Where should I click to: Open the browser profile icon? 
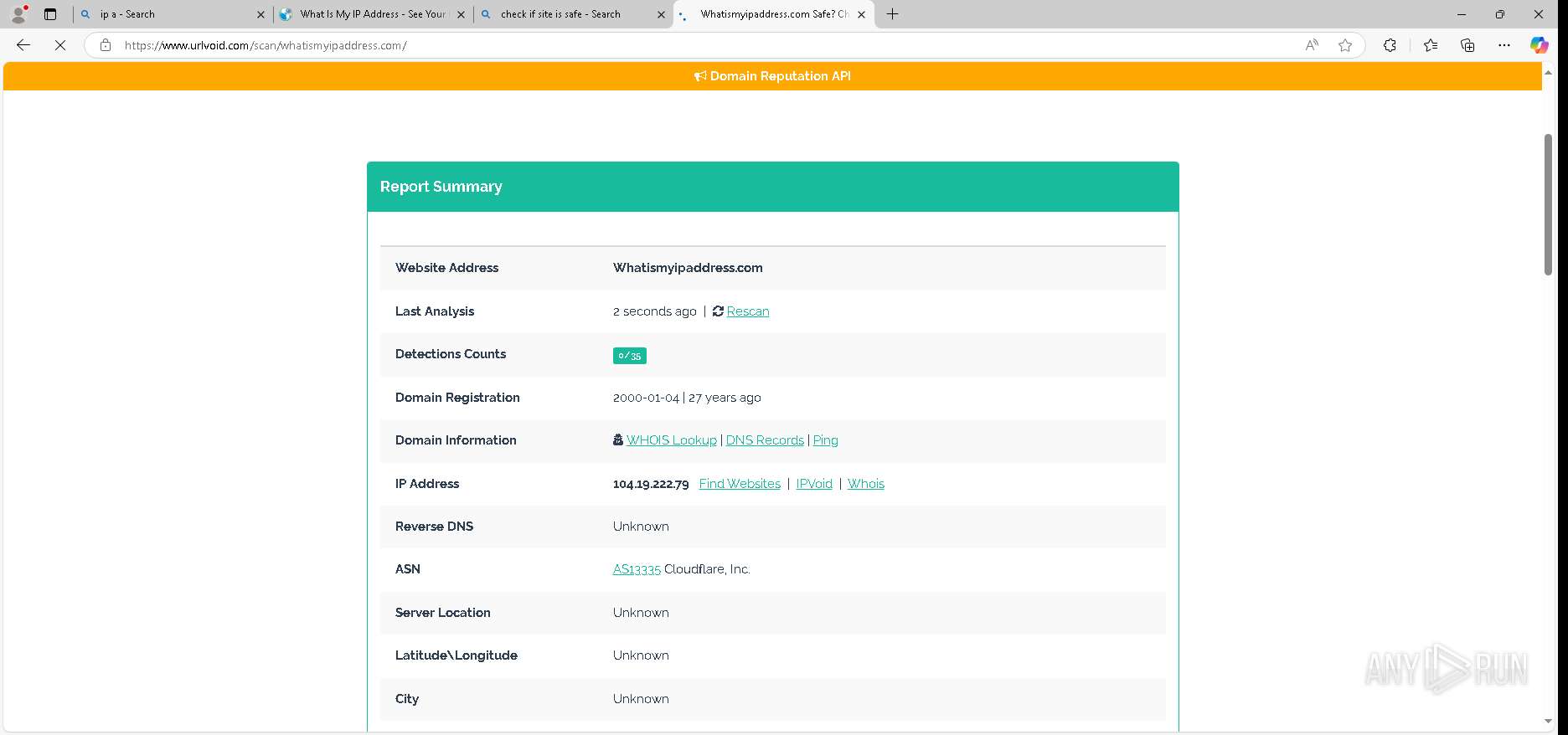tap(18, 14)
